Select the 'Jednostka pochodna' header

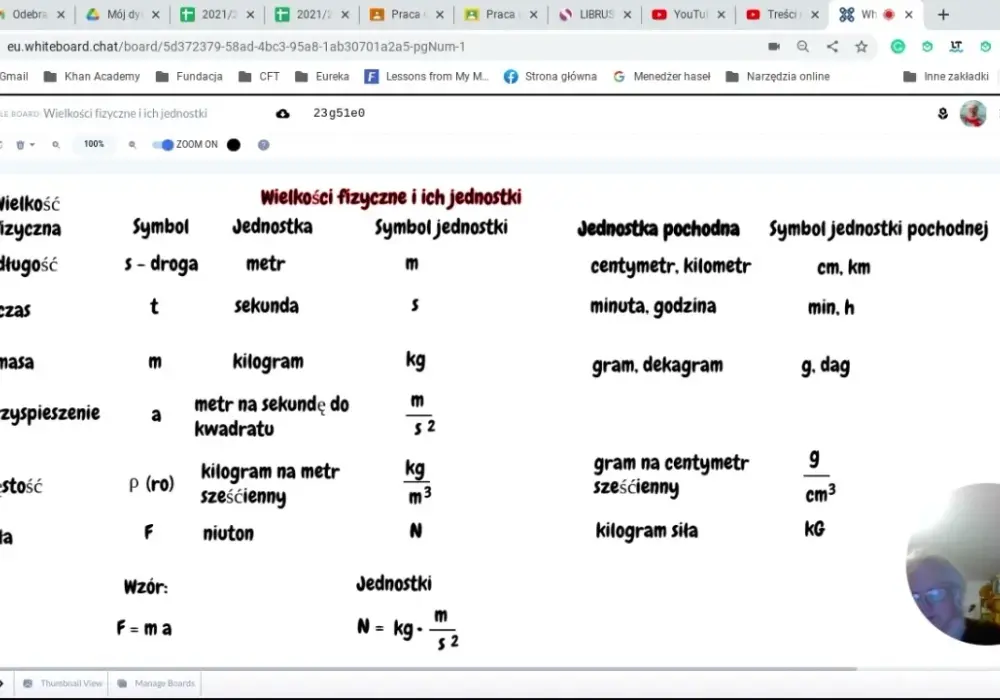pyautogui.click(x=658, y=228)
